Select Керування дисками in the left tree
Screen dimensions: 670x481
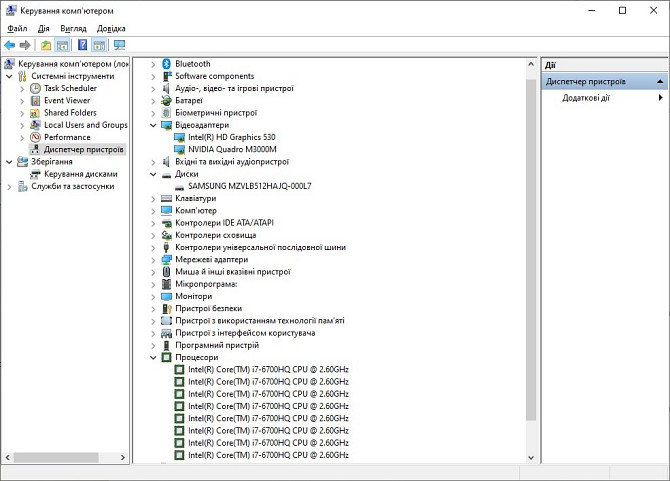tap(81, 174)
